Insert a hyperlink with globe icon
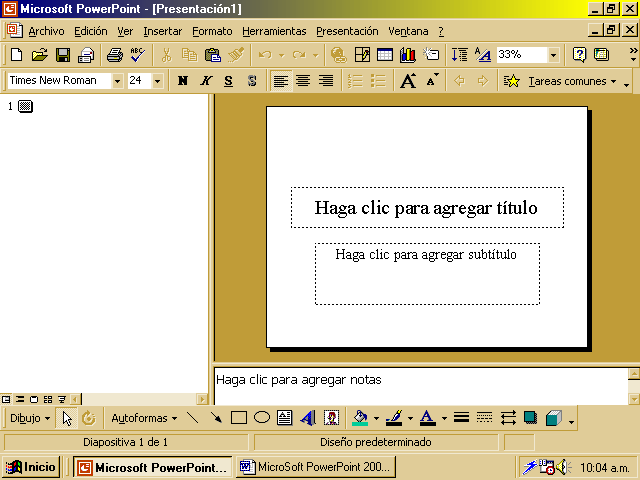Image resolution: width=640 pixels, height=480 pixels. 338,55
